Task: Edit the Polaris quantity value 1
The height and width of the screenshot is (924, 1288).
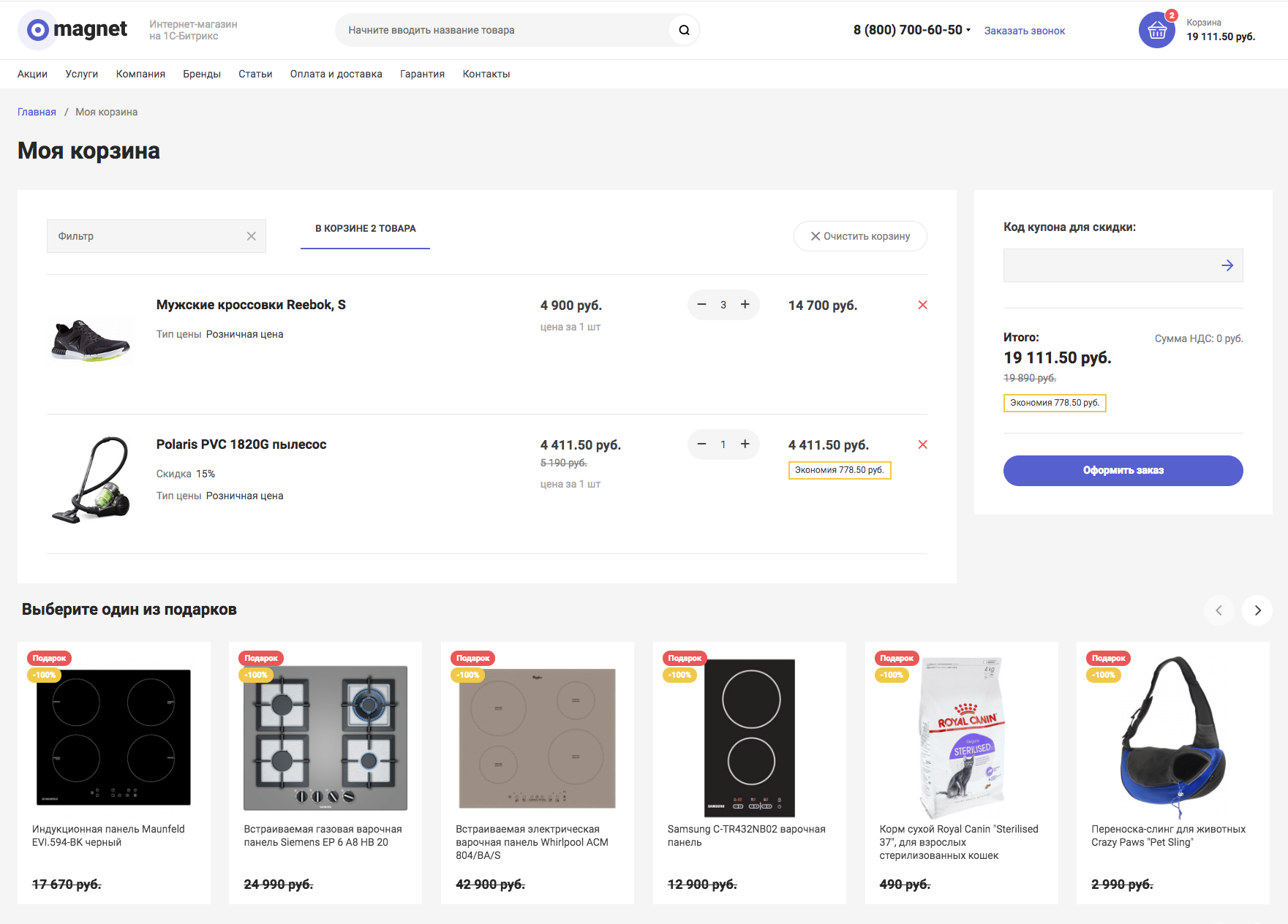Action: point(723,444)
